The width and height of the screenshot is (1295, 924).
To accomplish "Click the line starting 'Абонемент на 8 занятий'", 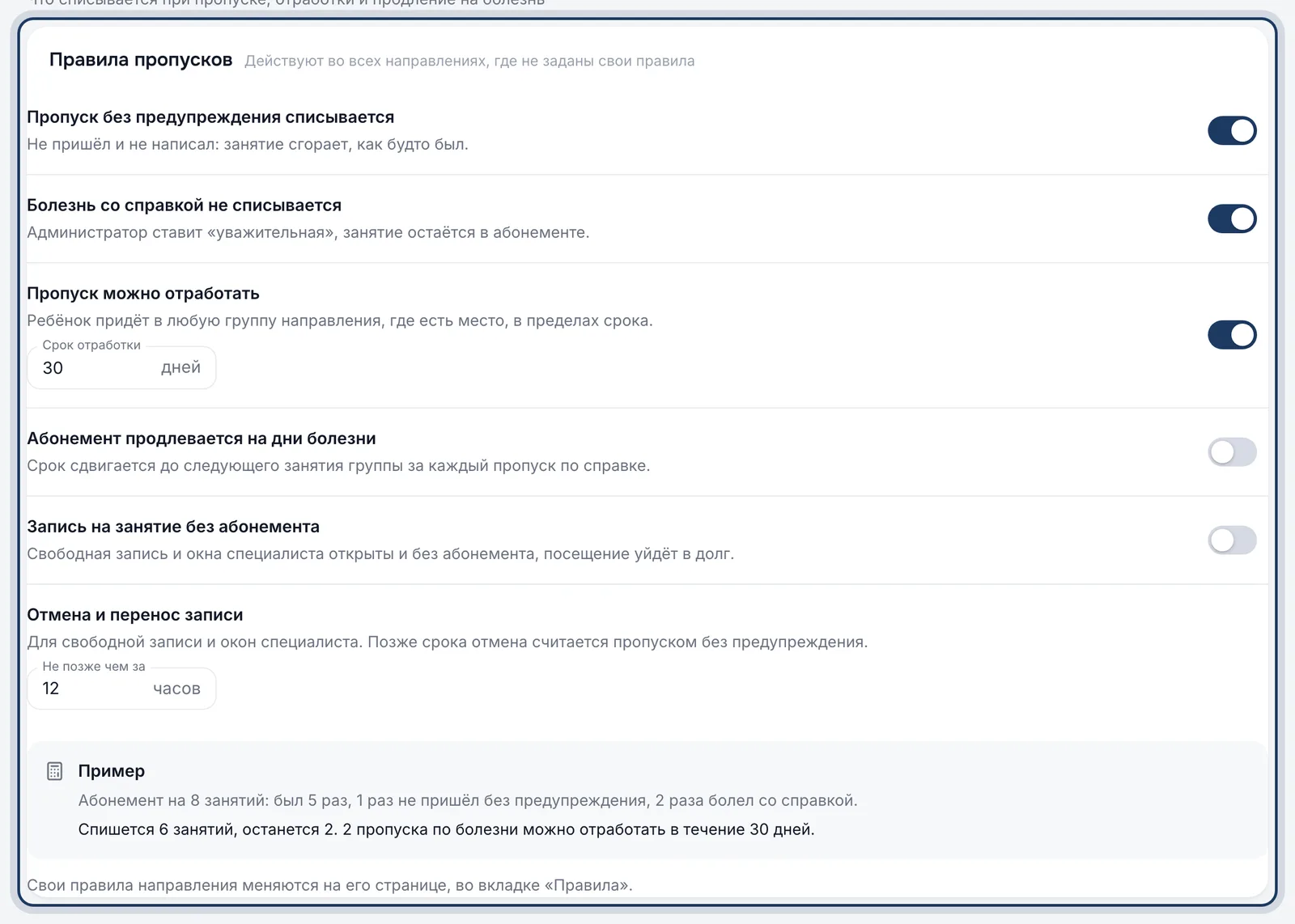I will 468,800.
